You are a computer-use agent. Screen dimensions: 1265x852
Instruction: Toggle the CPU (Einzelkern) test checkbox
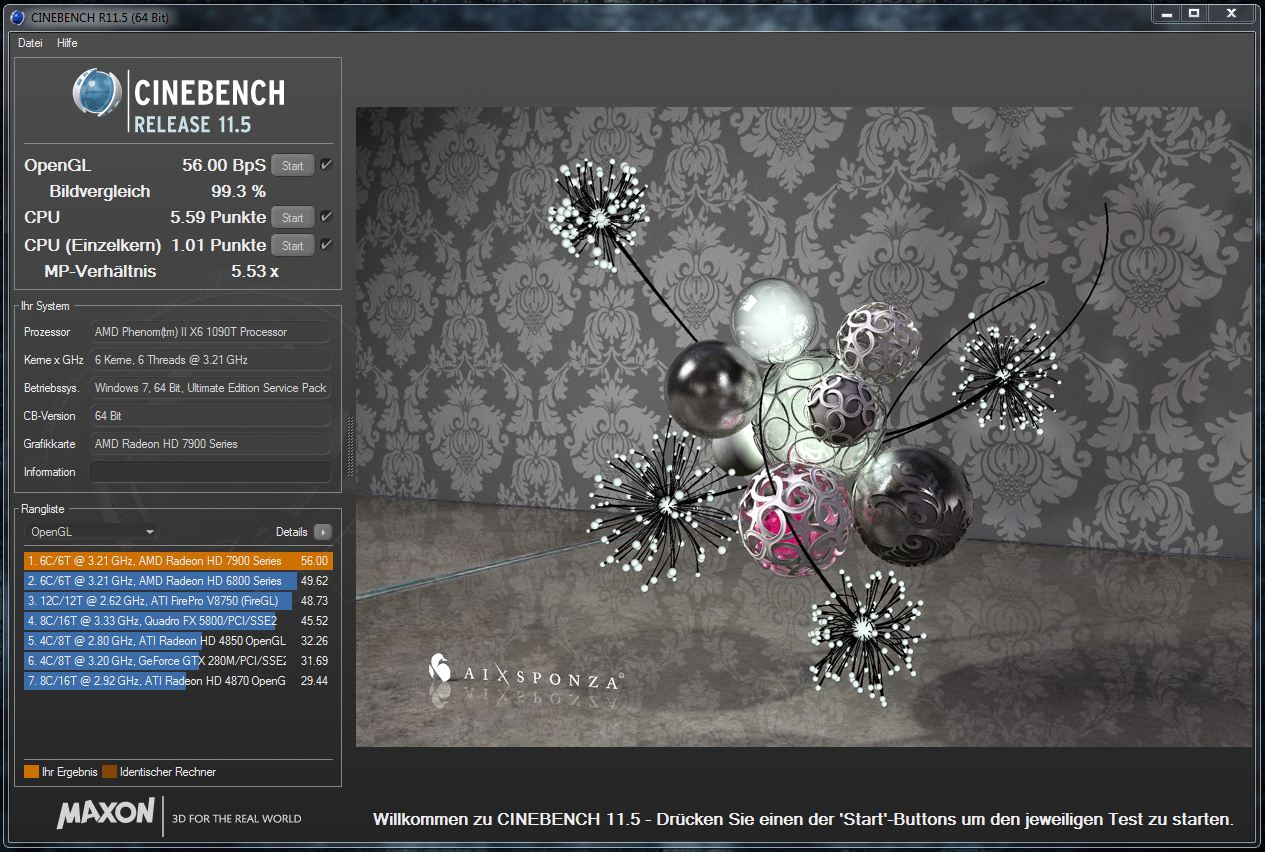coord(327,244)
